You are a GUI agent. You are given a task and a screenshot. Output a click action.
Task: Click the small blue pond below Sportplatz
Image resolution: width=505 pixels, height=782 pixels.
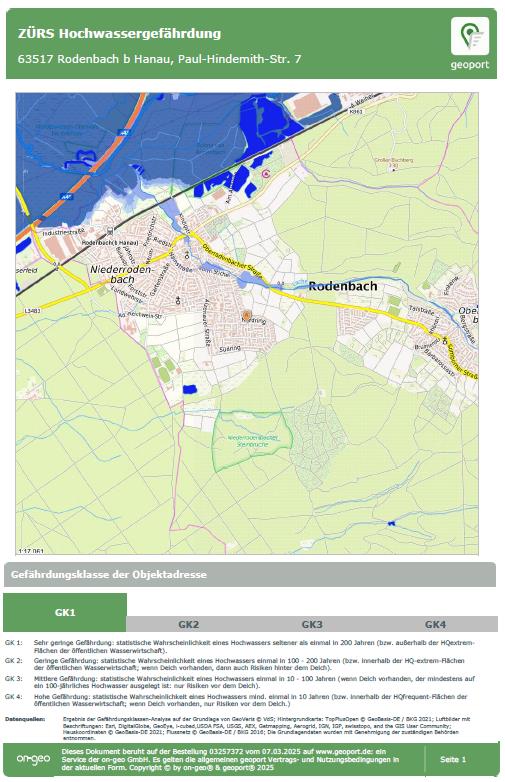(189, 390)
